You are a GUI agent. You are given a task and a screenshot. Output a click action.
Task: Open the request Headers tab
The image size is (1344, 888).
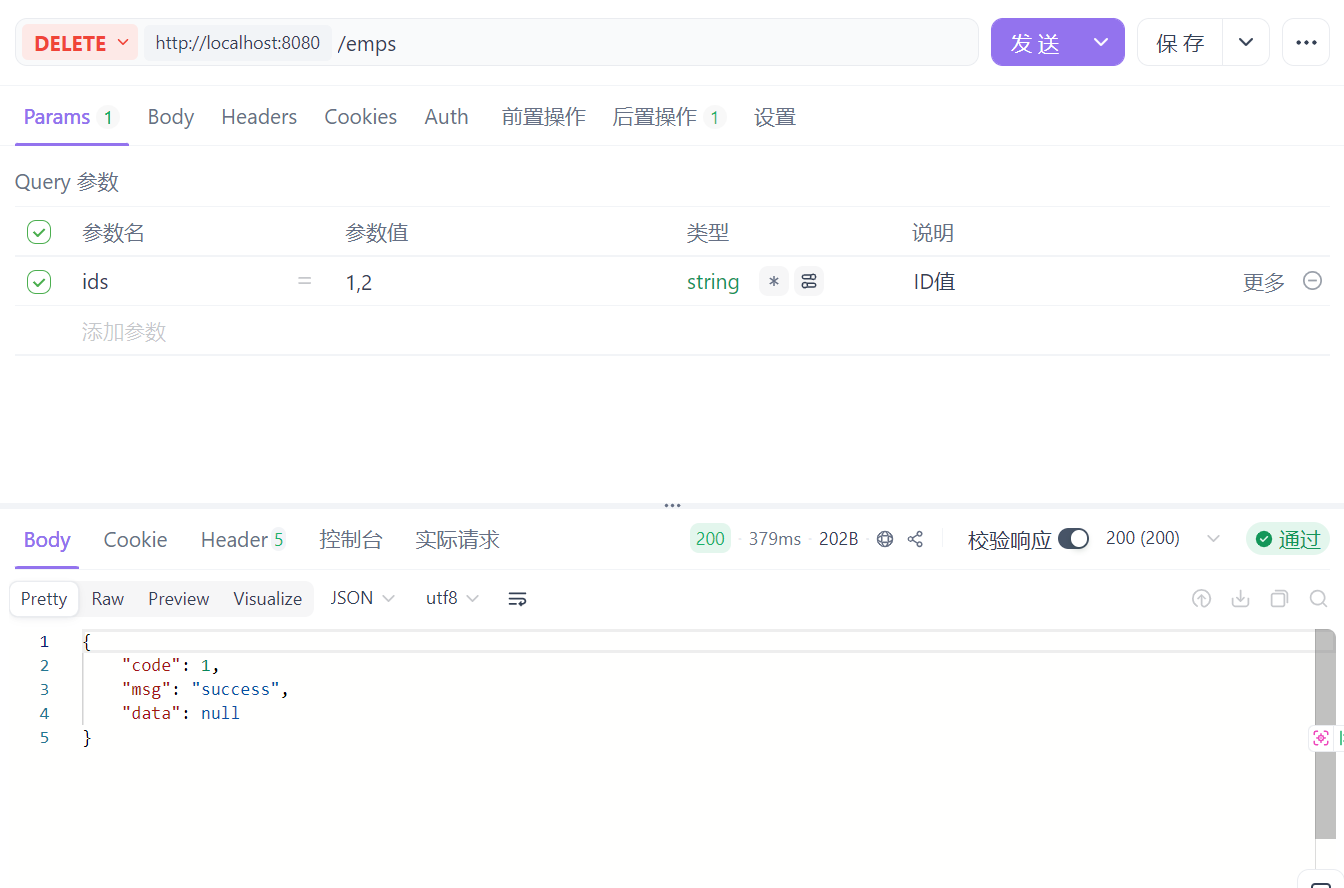(259, 117)
